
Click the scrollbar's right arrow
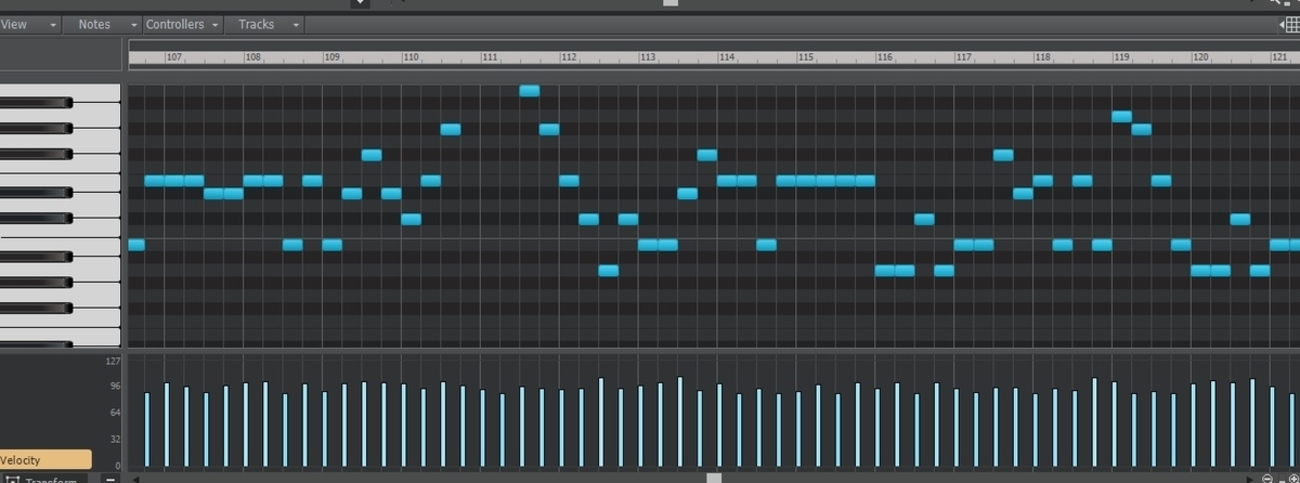1249,479
